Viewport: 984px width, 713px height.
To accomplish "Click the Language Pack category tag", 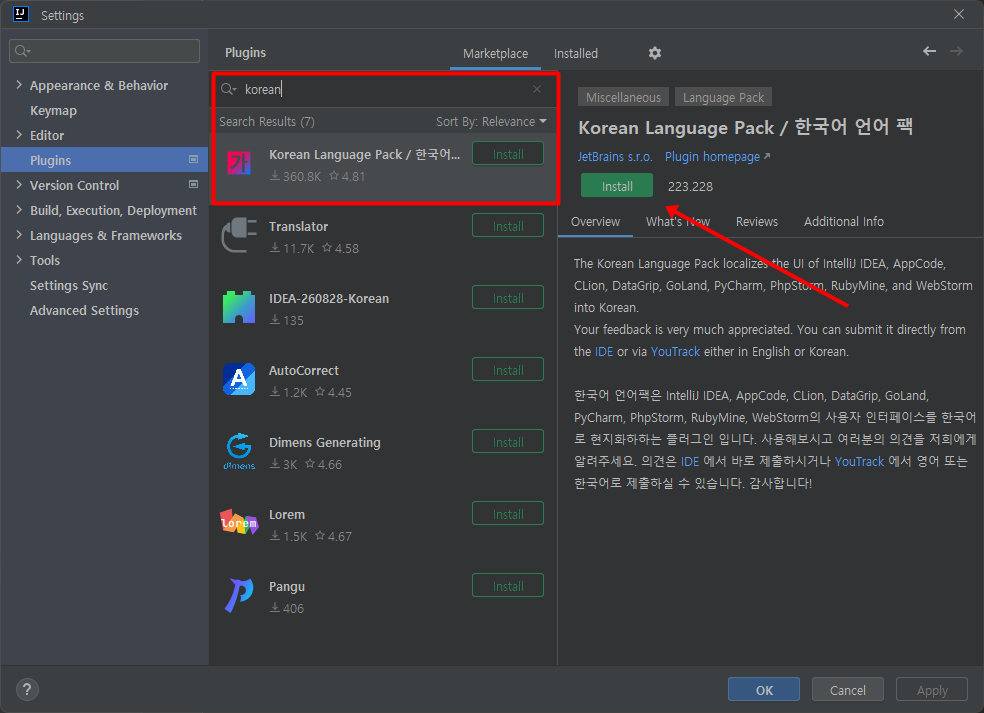I will click(x=723, y=97).
